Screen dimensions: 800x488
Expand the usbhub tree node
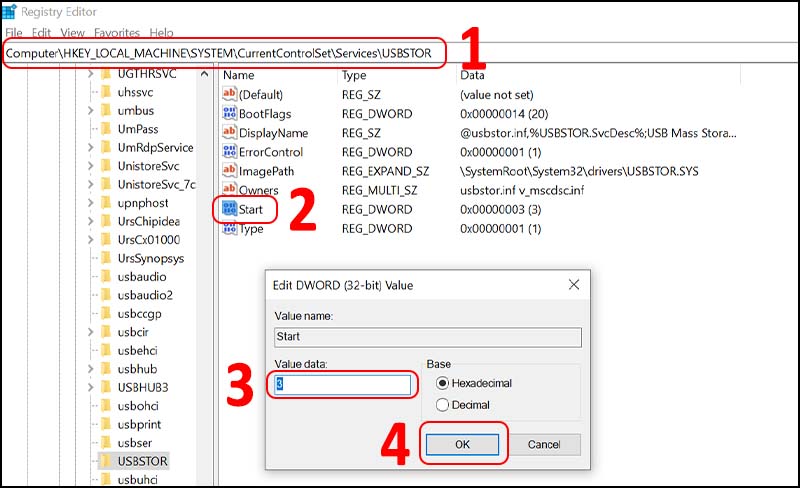pos(90,369)
